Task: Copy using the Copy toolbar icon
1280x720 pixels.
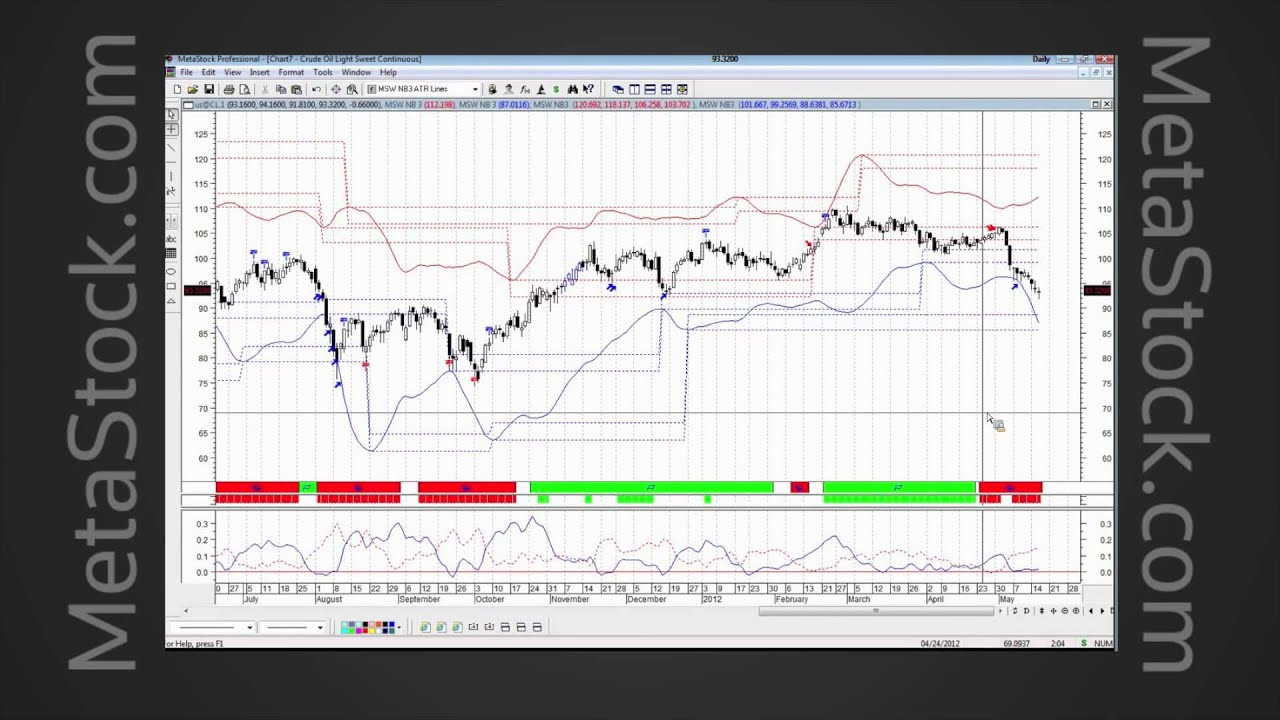Action: [281, 89]
